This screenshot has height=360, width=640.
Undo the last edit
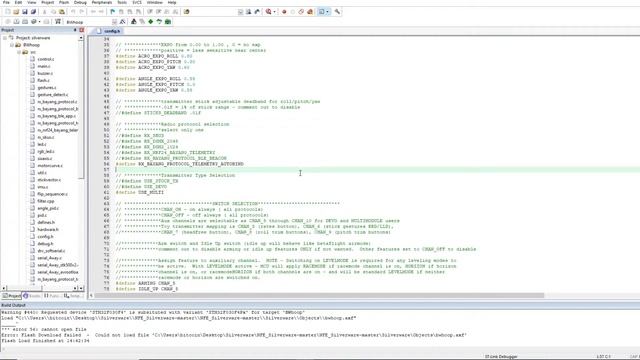click(73, 12)
